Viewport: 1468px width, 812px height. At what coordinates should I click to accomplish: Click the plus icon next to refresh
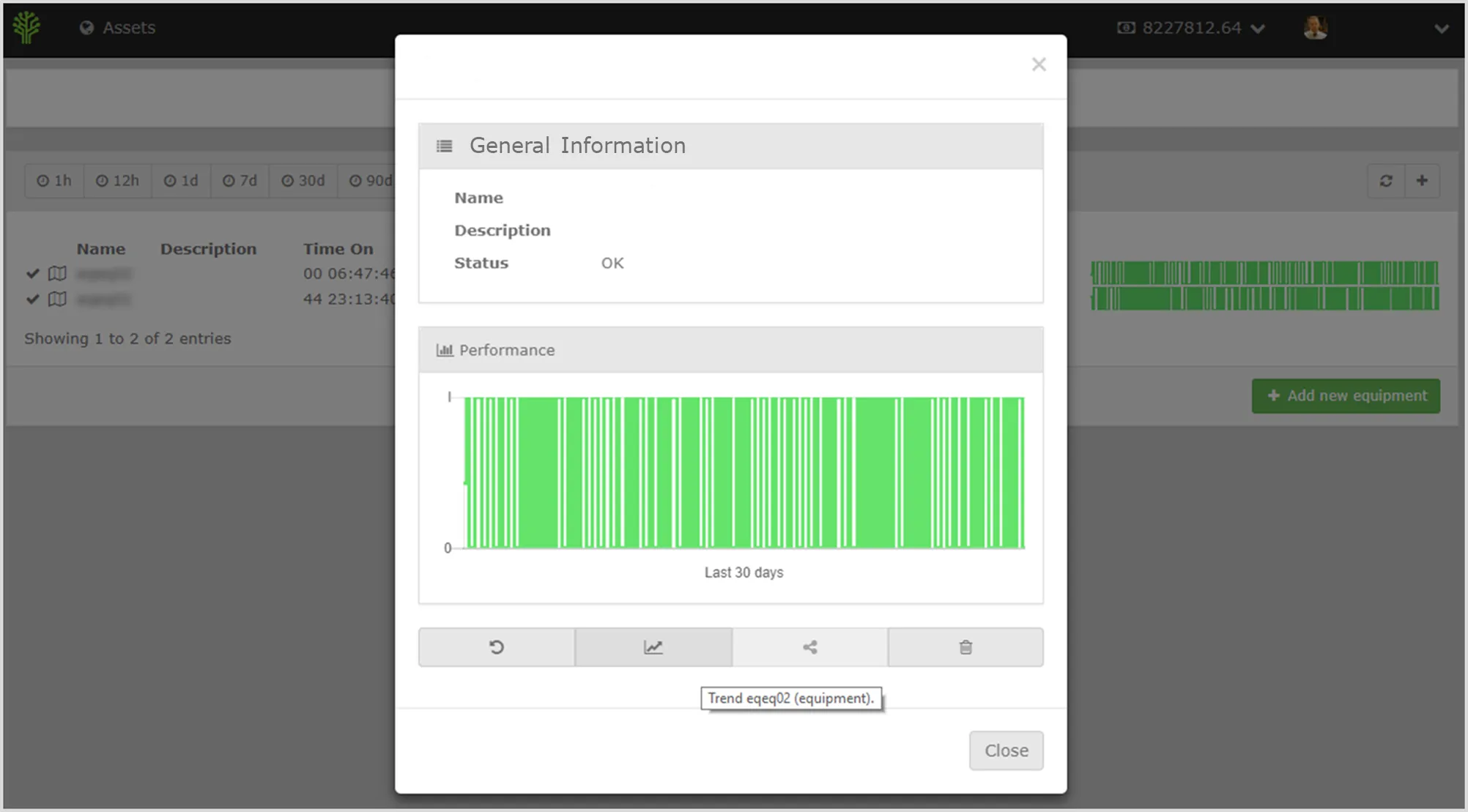pyautogui.click(x=1422, y=181)
